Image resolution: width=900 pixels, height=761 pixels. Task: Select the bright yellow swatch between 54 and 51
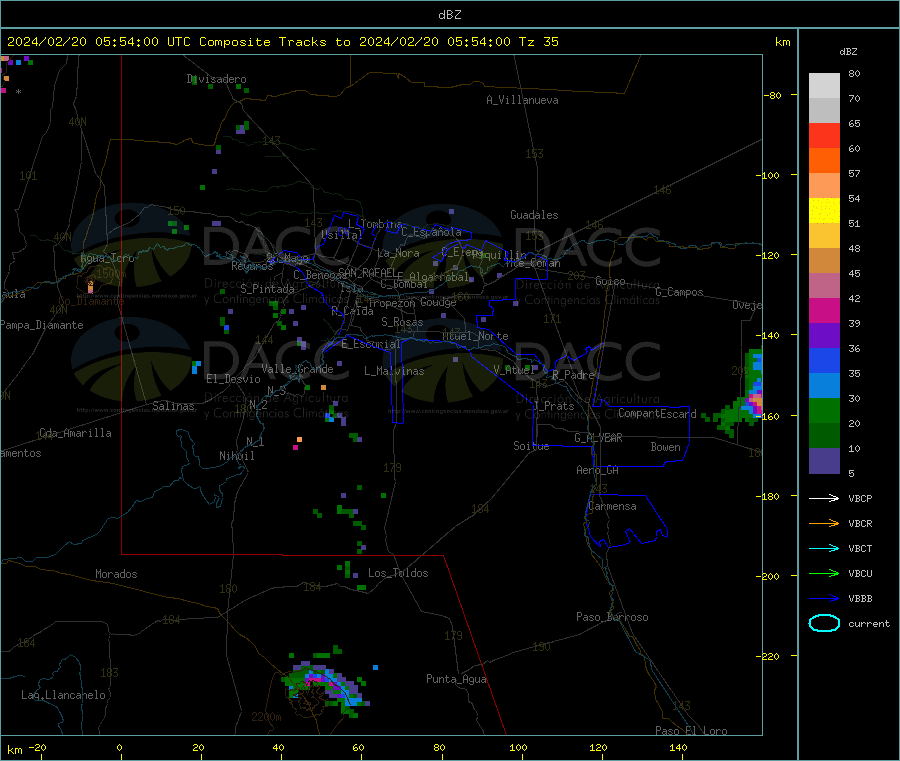click(x=824, y=211)
